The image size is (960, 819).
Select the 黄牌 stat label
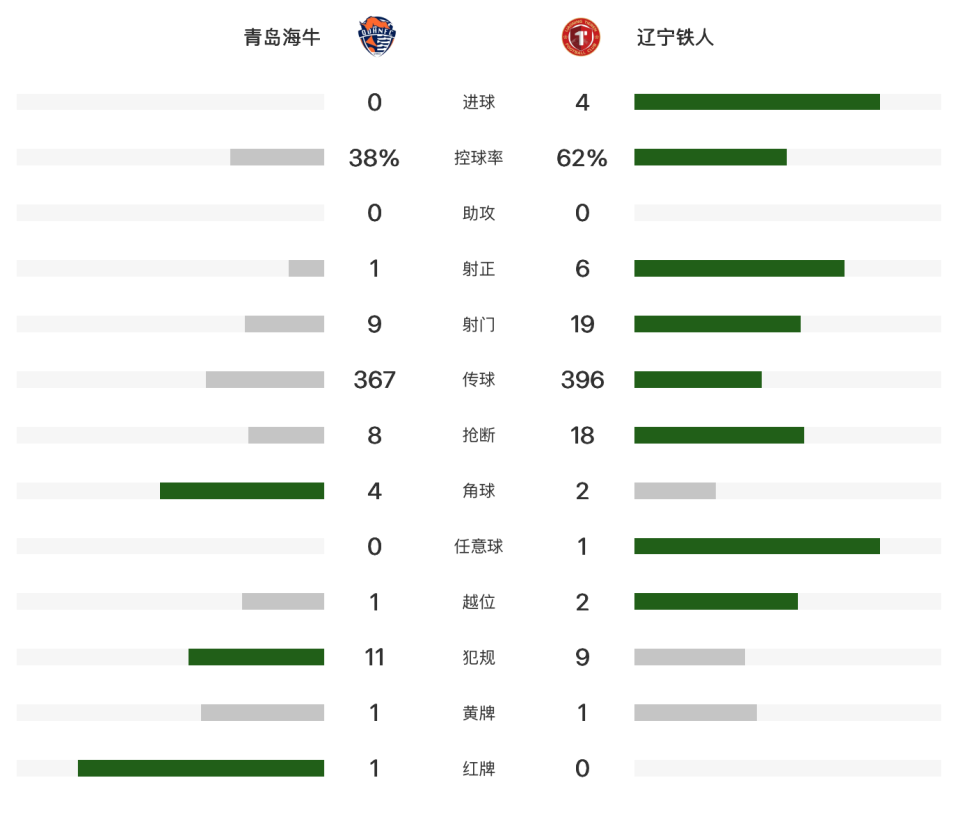479,713
